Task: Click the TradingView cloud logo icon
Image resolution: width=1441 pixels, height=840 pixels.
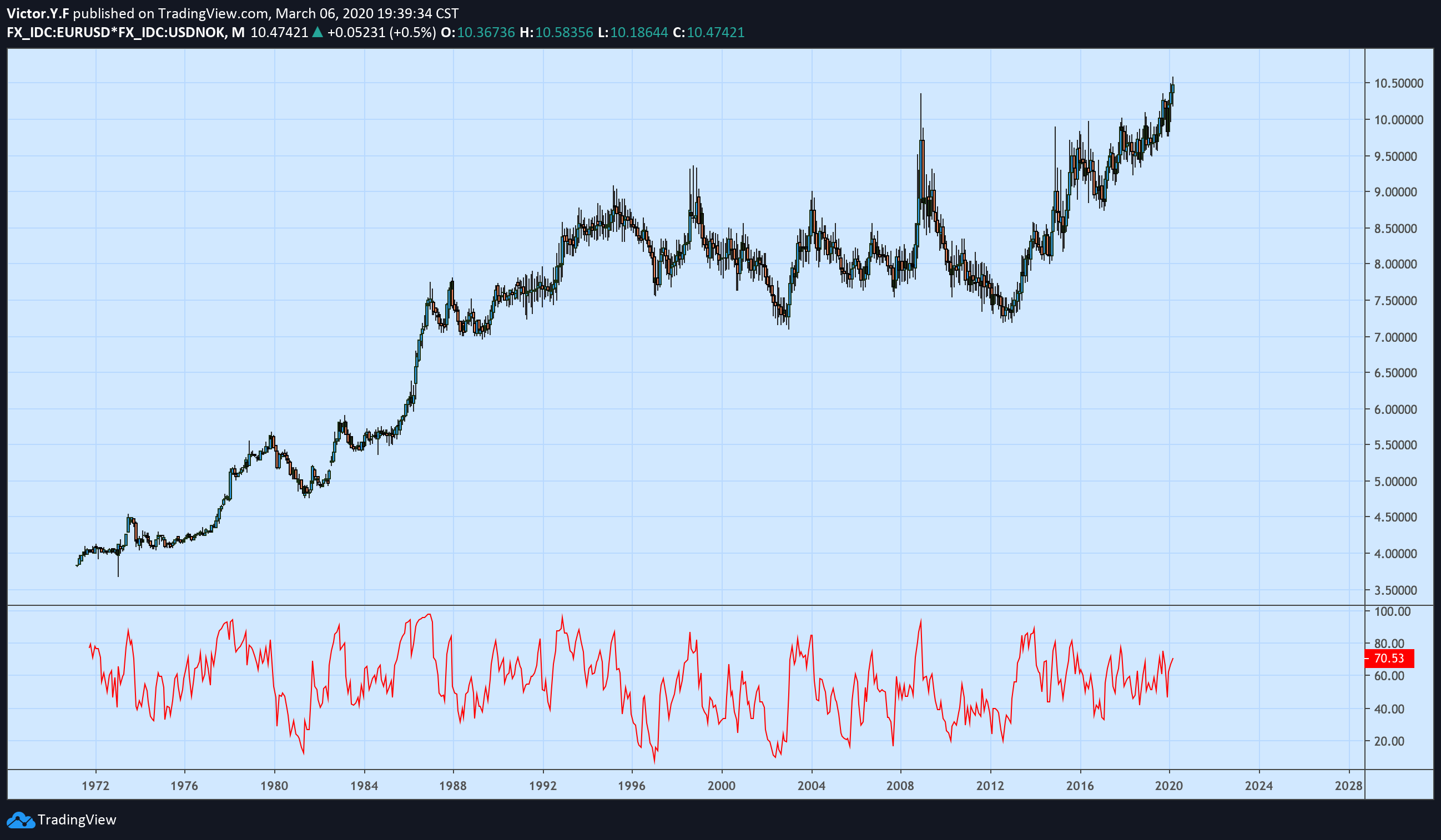Action: coord(21,820)
